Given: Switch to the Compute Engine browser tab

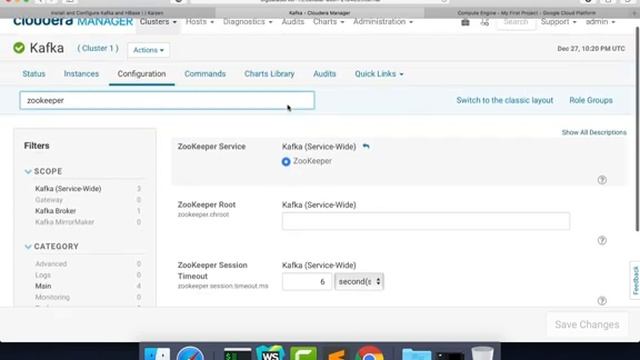Looking at the screenshot, I should point(527,13).
